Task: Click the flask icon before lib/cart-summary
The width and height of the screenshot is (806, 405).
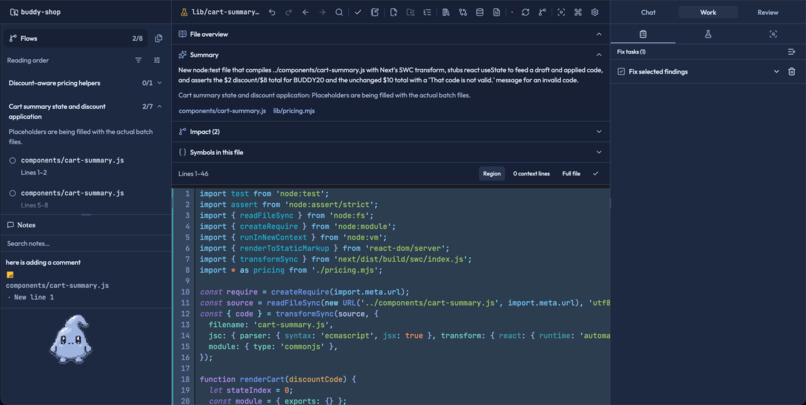Action: click(184, 12)
